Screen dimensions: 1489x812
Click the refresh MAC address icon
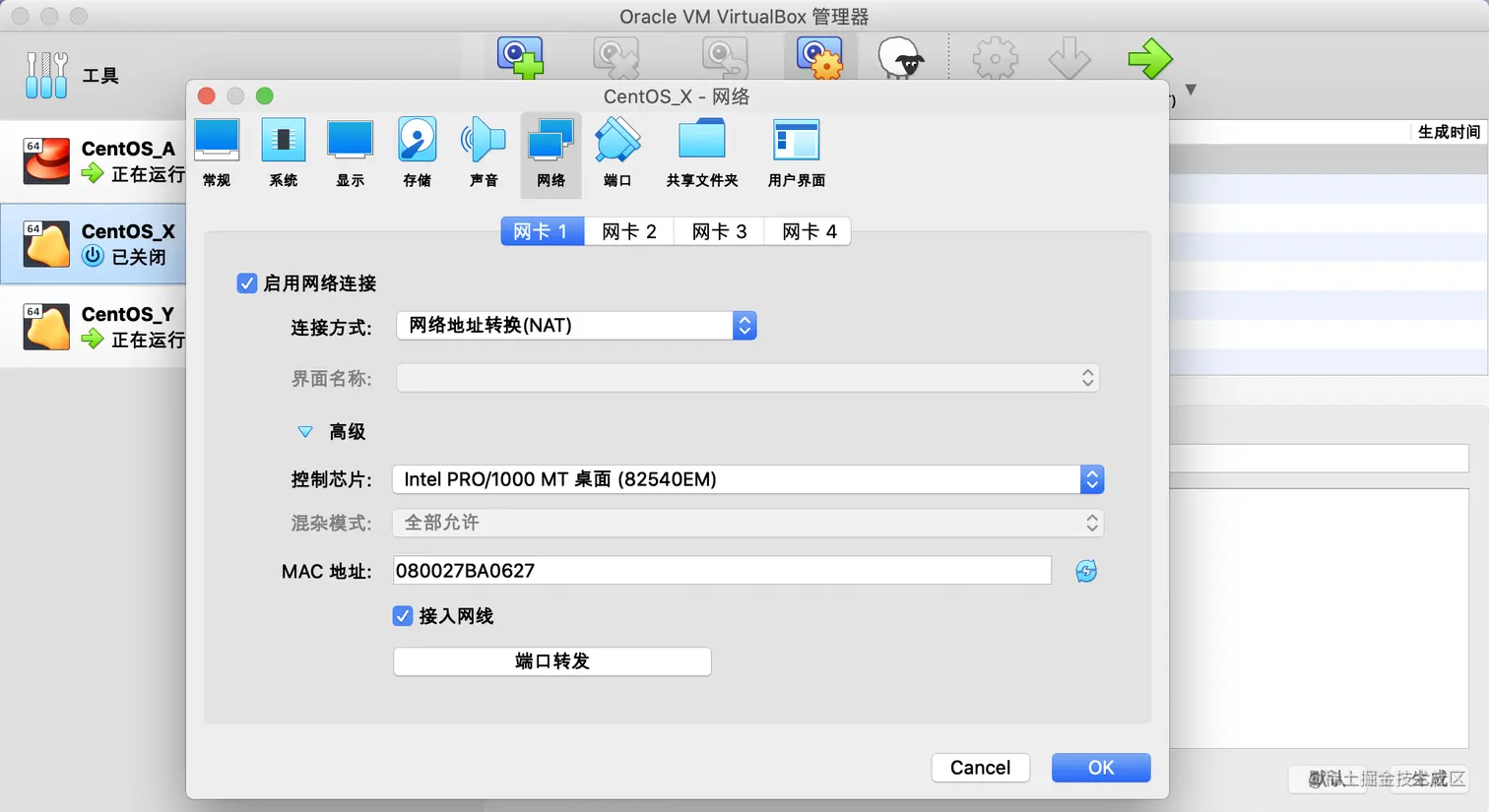[x=1086, y=571]
